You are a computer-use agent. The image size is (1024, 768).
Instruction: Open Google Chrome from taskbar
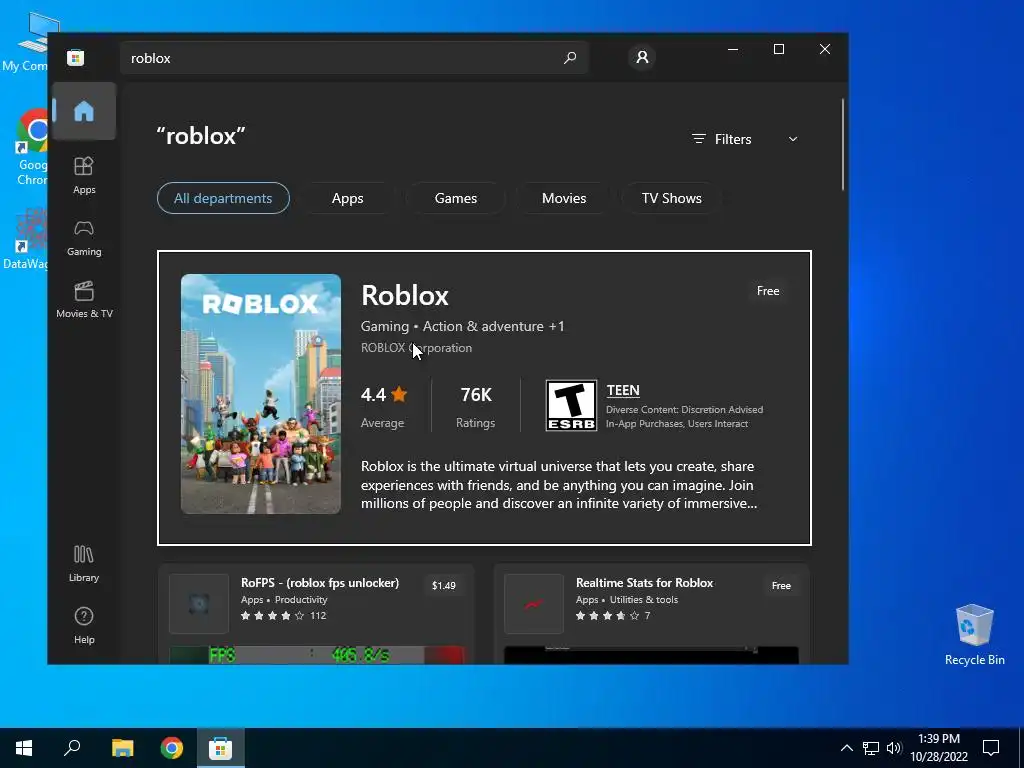[172, 748]
